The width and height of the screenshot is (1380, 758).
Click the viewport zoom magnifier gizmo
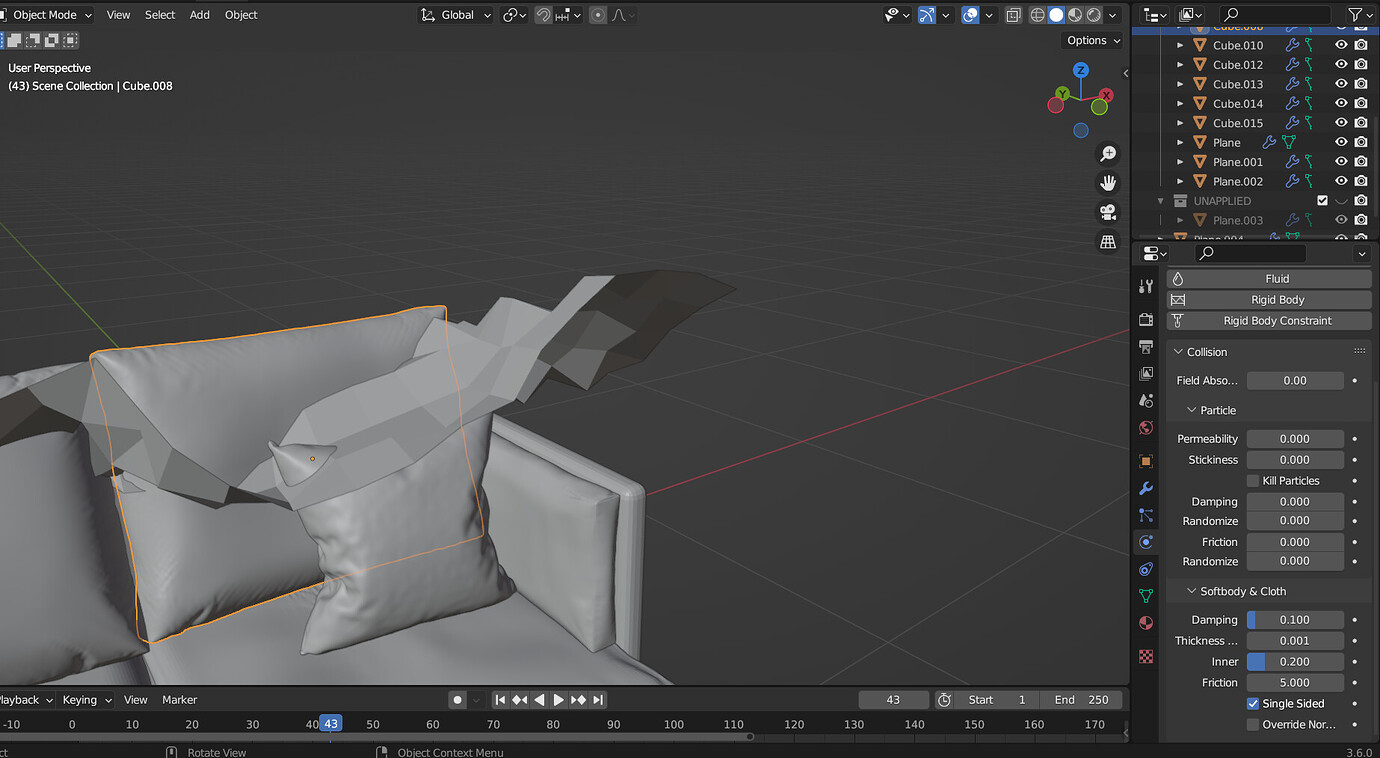(1108, 153)
